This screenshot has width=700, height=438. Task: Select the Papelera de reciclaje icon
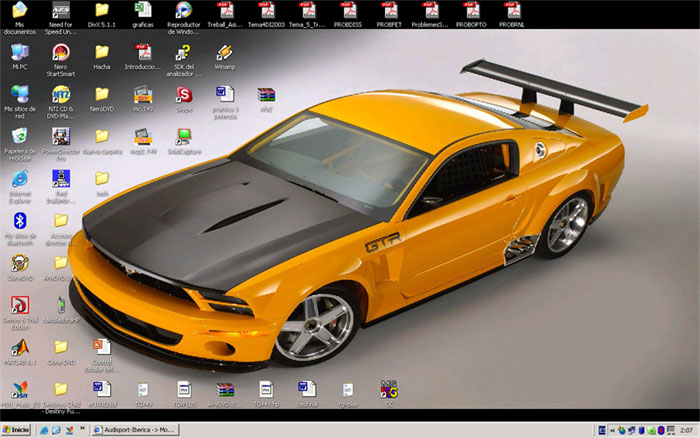[20, 137]
